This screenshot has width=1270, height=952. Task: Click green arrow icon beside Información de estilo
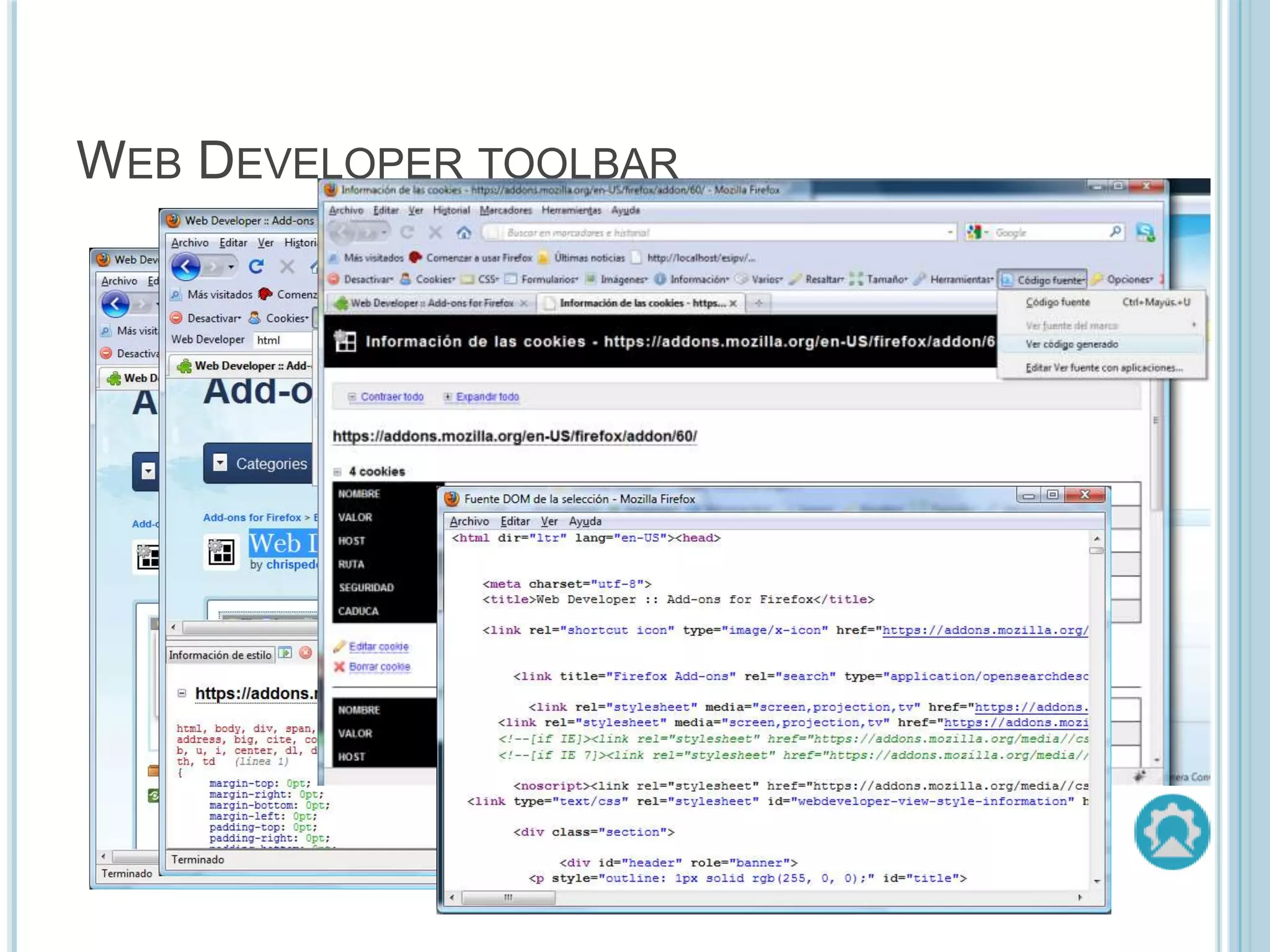[x=285, y=653]
